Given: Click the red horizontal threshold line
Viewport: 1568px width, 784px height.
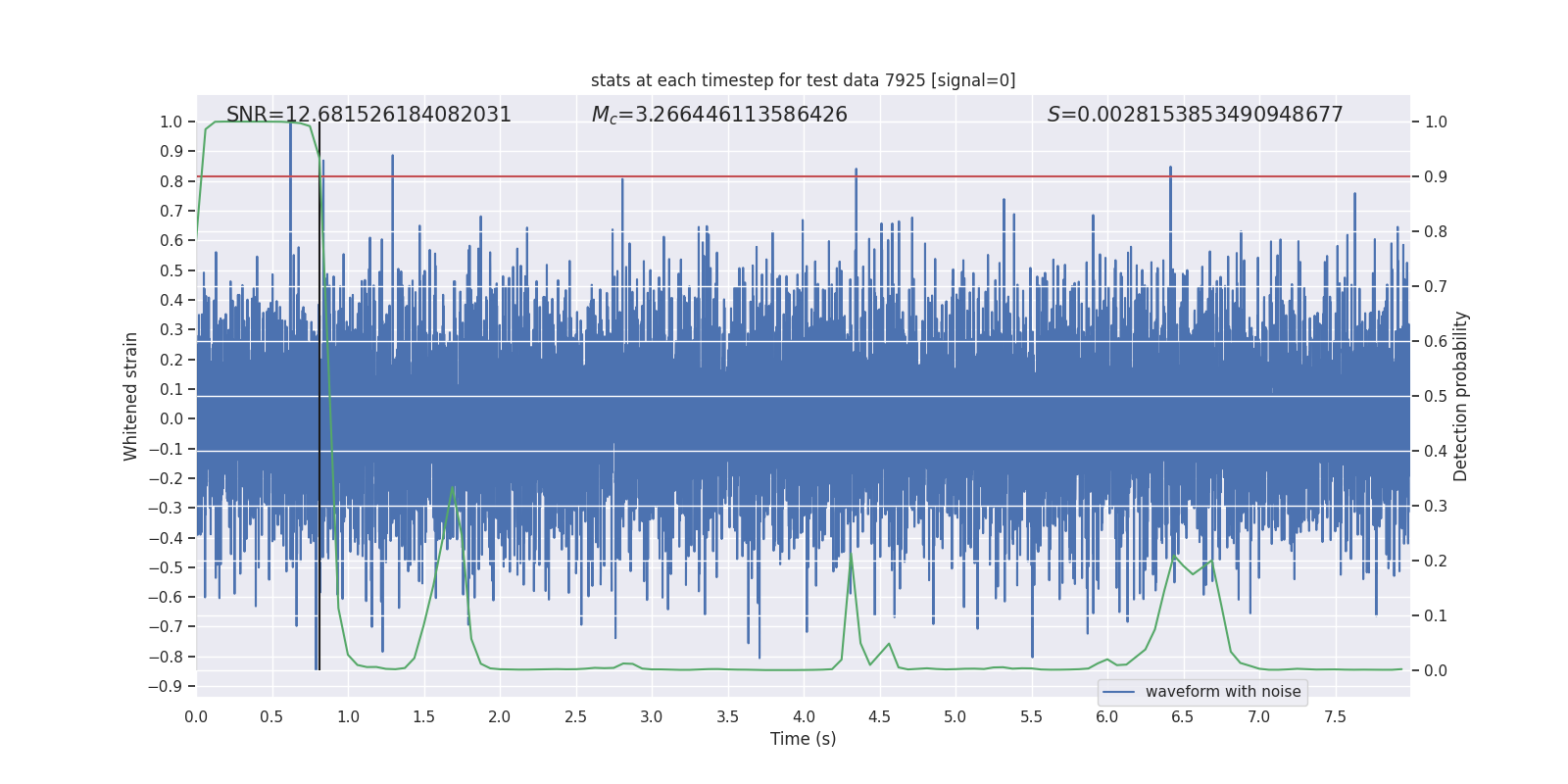Looking at the screenshot, I should click(804, 176).
